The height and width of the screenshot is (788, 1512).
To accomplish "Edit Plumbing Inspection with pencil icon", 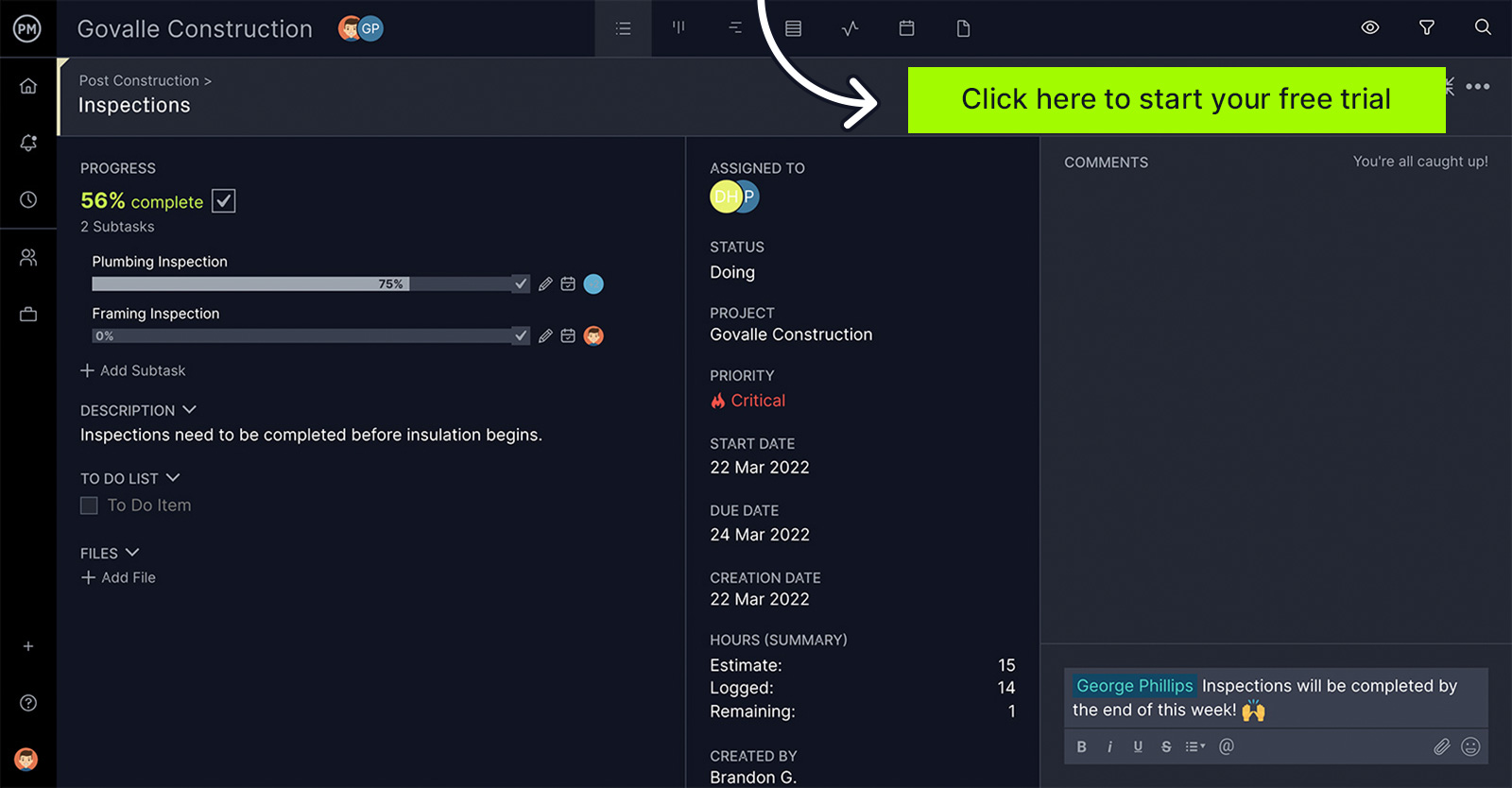I will [x=545, y=283].
